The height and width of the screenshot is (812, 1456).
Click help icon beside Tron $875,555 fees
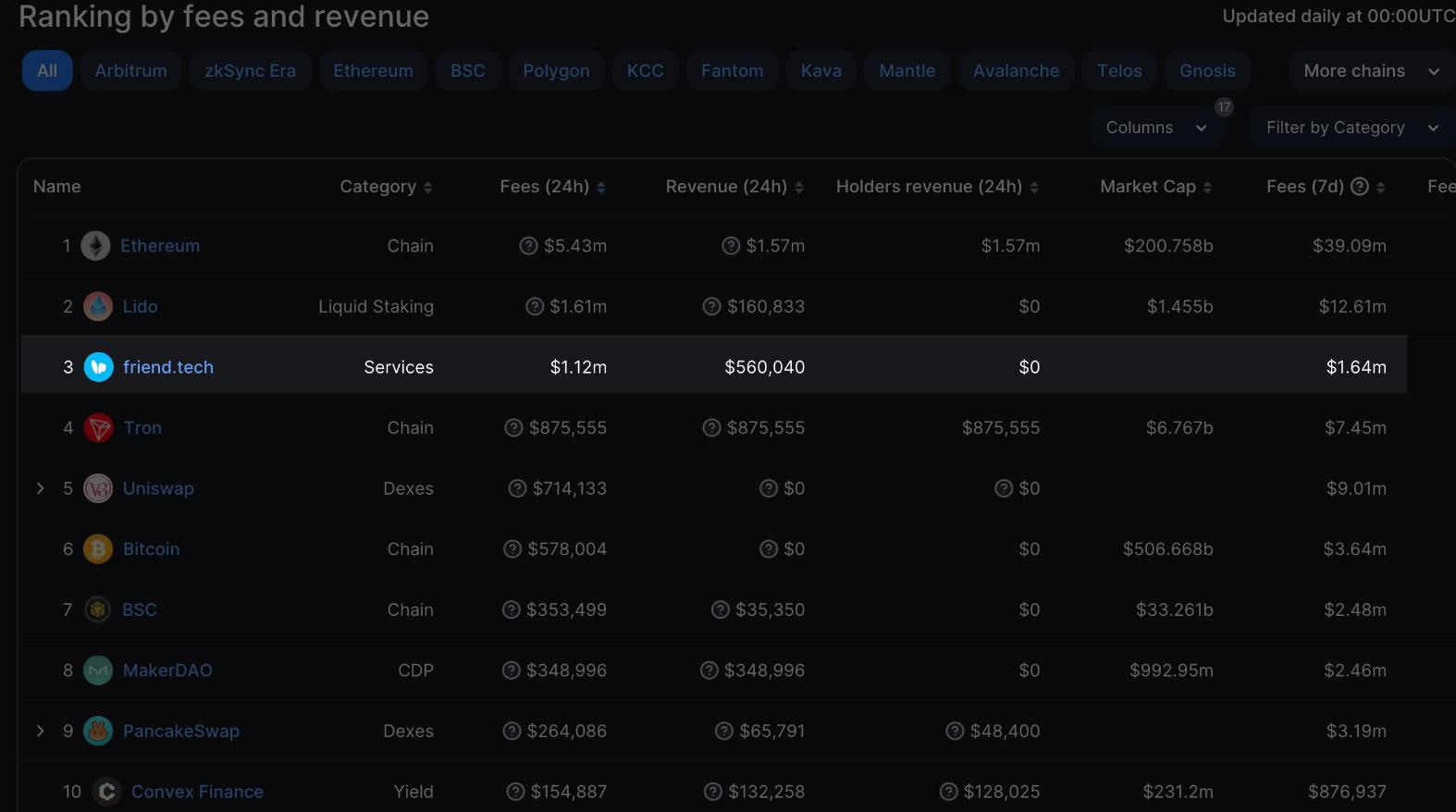click(513, 428)
